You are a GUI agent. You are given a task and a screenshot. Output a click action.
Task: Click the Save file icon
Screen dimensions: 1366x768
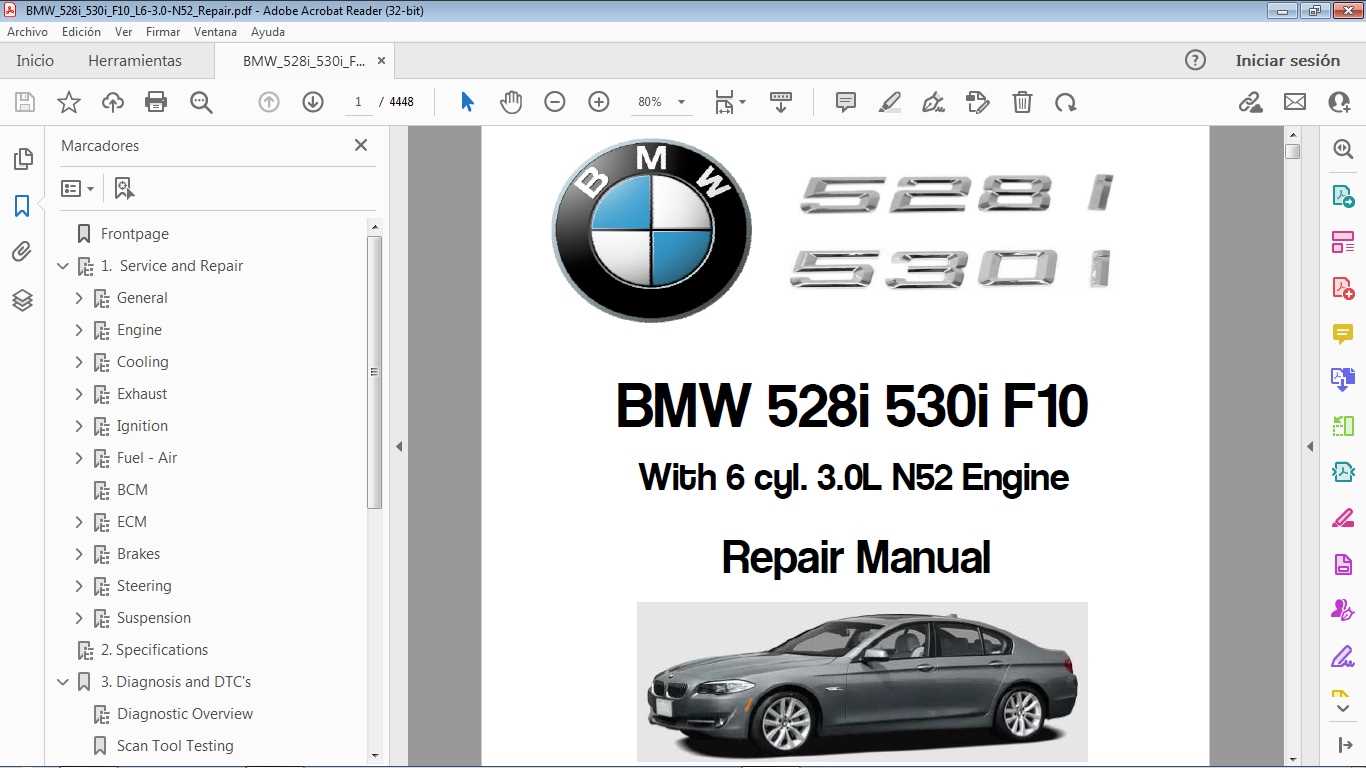[25, 102]
